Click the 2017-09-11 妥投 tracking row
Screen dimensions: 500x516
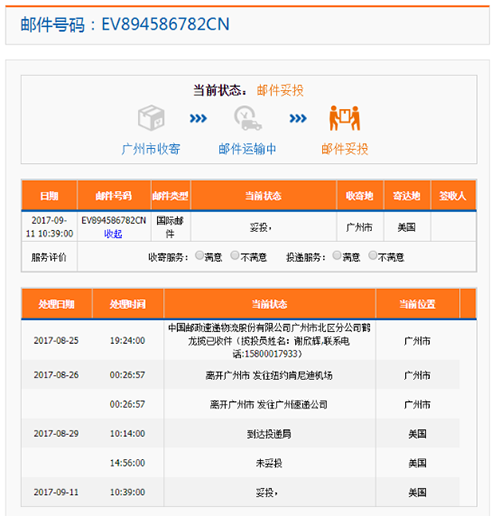[241, 492]
